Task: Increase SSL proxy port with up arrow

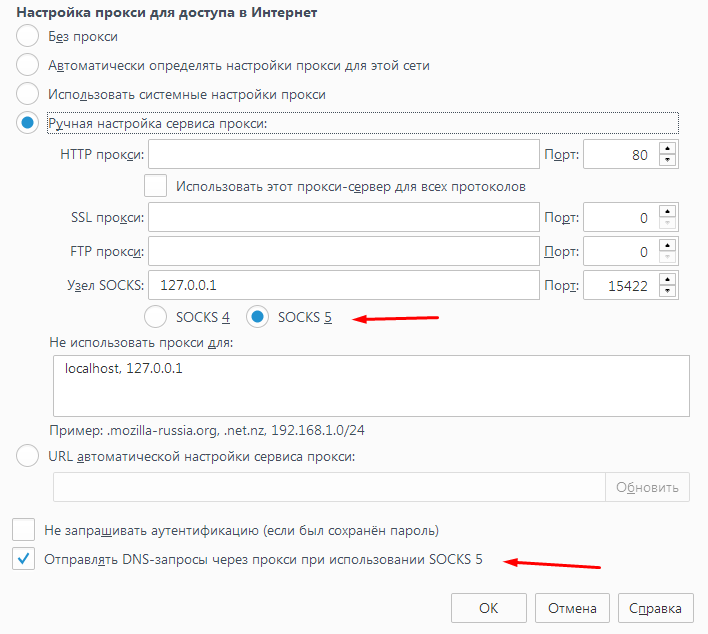Action: 668,212
